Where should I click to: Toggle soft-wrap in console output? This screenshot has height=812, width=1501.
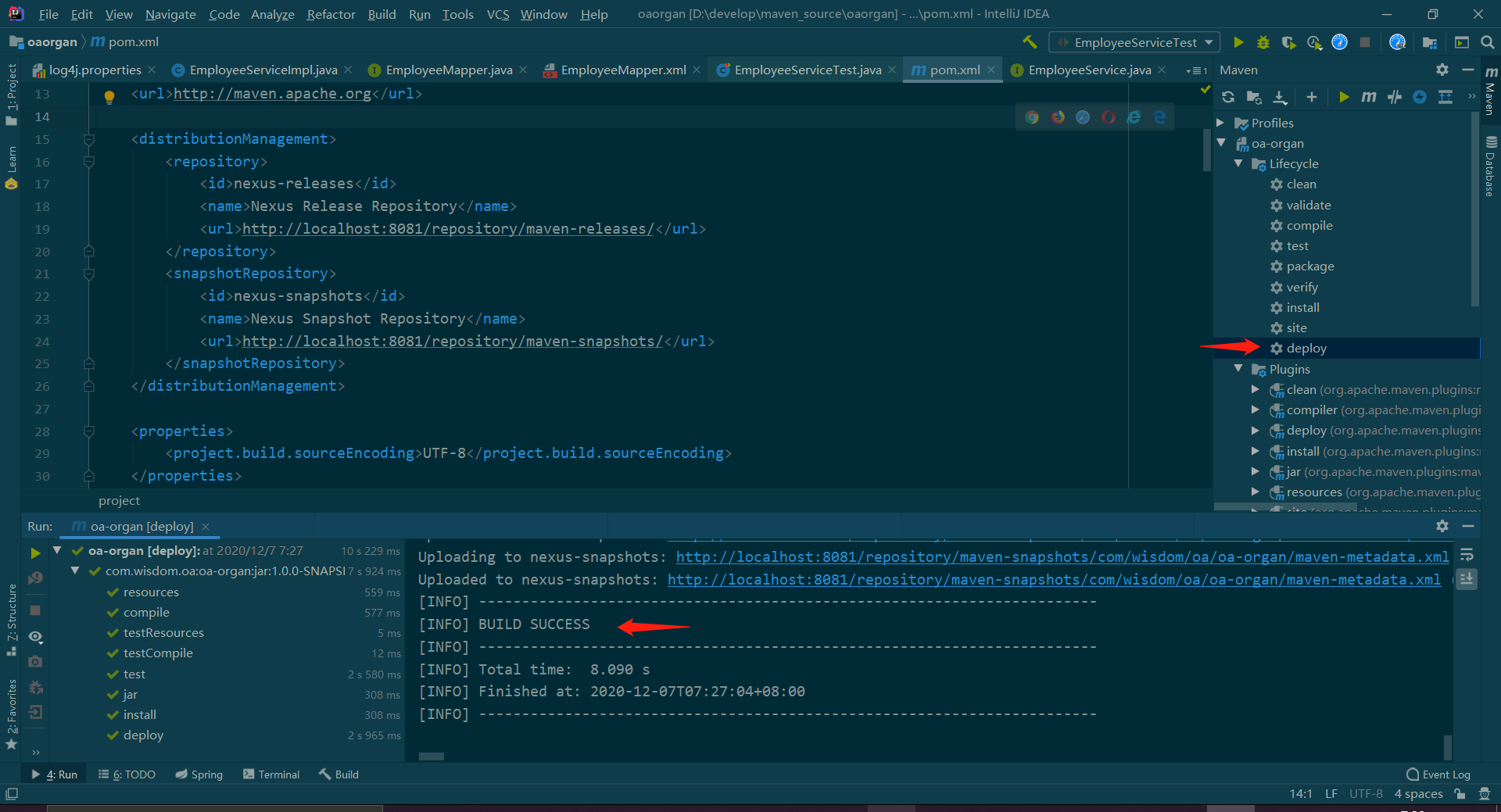click(x=1467, y=555)
